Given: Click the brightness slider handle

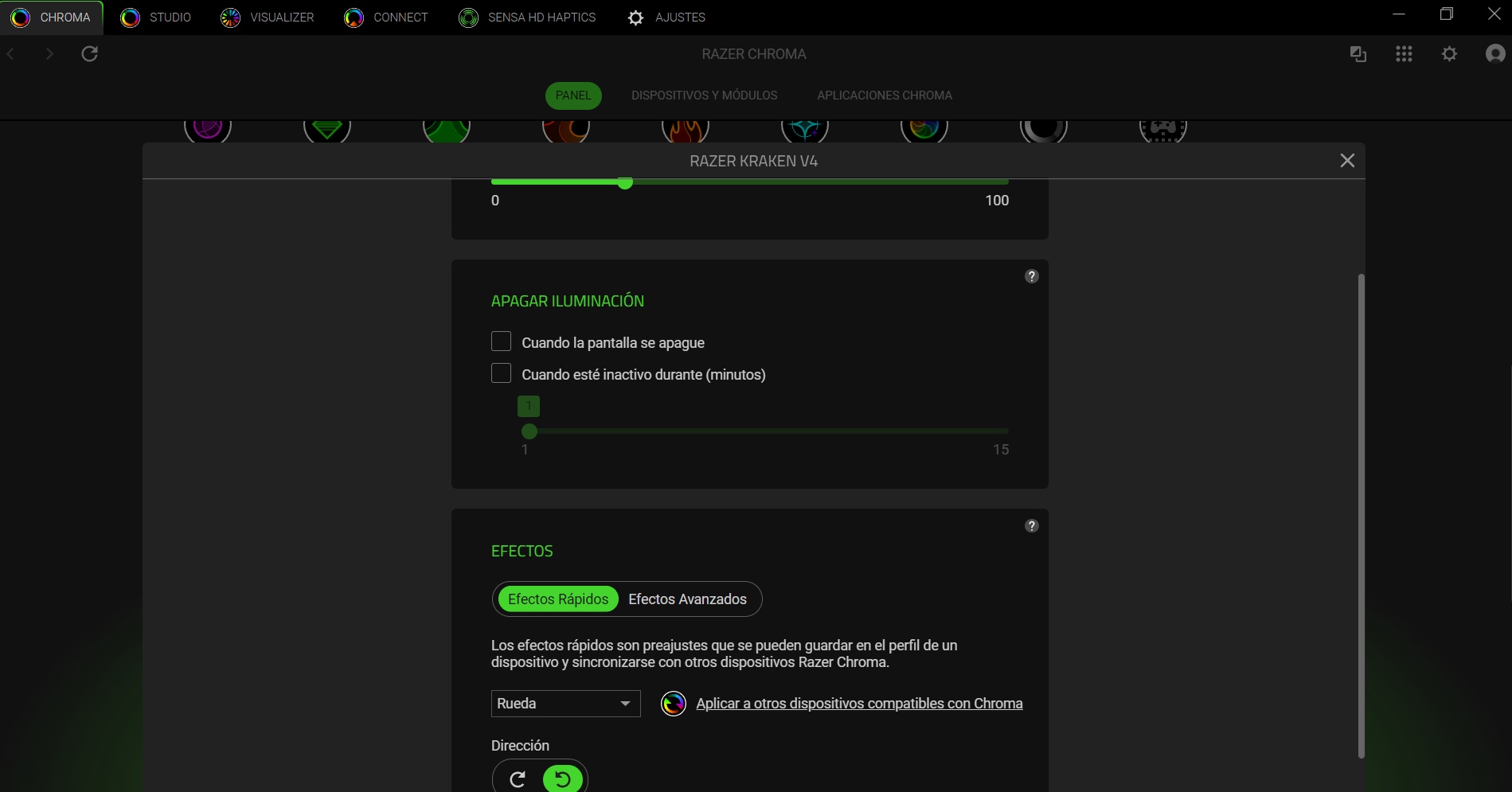Looking at the screenshot, I should 625,183.
